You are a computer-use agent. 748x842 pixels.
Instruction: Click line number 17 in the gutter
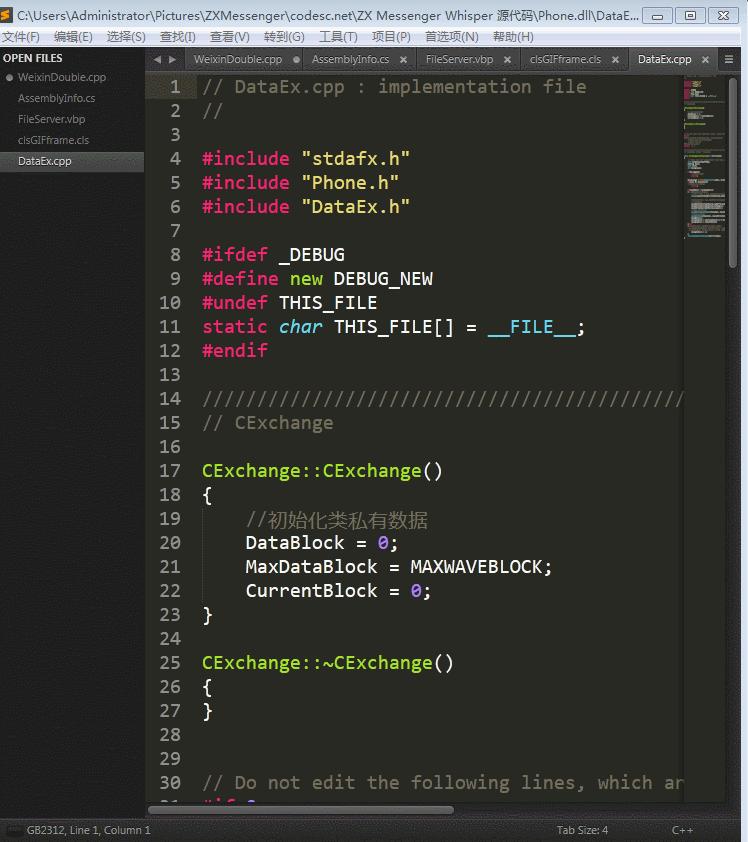pyautogui.click(x=170, y=471)
